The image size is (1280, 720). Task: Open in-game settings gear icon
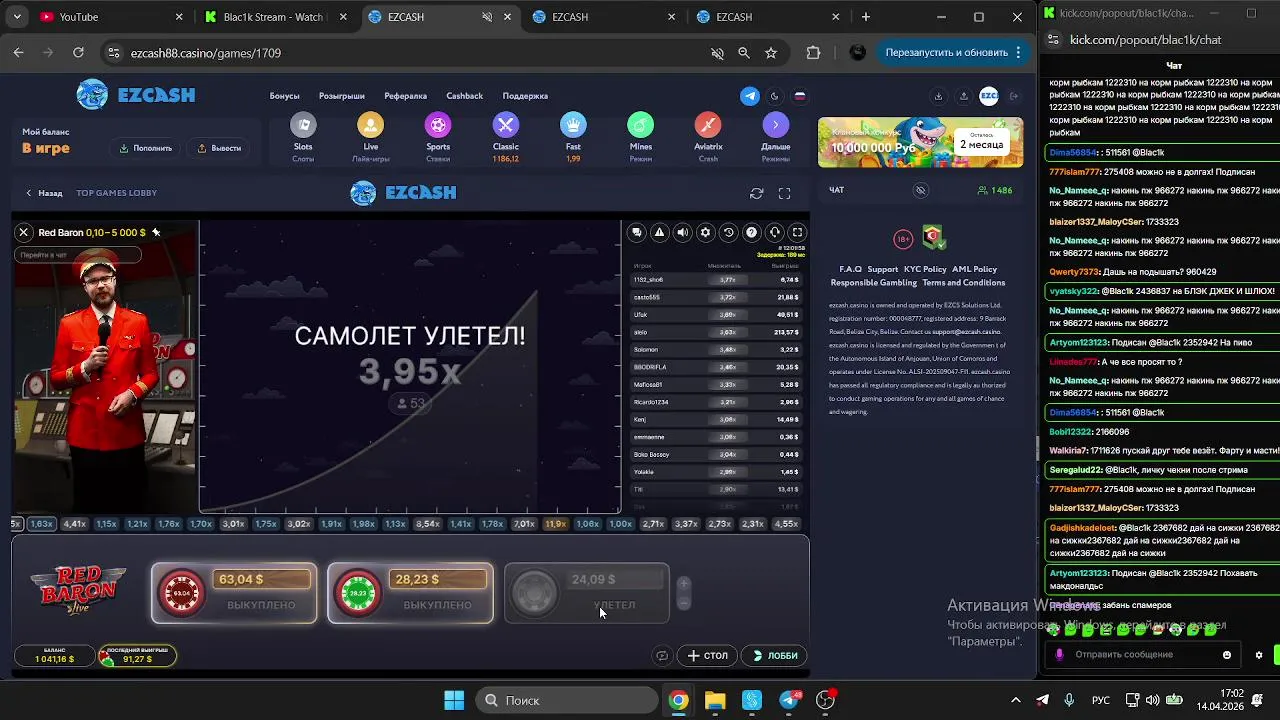tap(705, 232)
